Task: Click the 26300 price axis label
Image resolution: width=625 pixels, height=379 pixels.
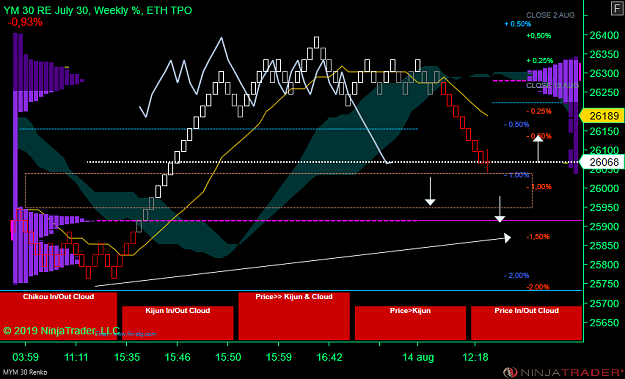Action: pyautogui.click(x=604, y=73)
